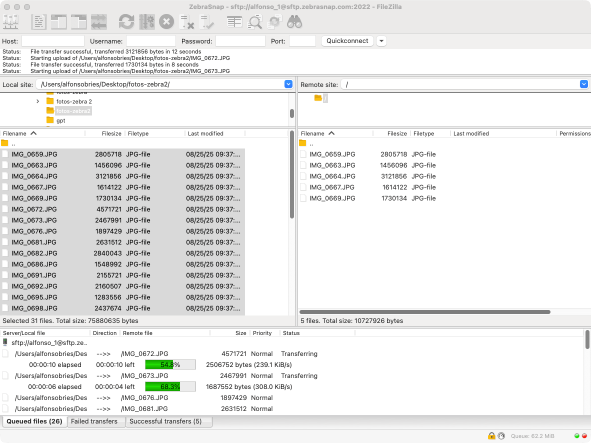Select queued /IMG_0676.JPG remote file entry

point(144,397)
